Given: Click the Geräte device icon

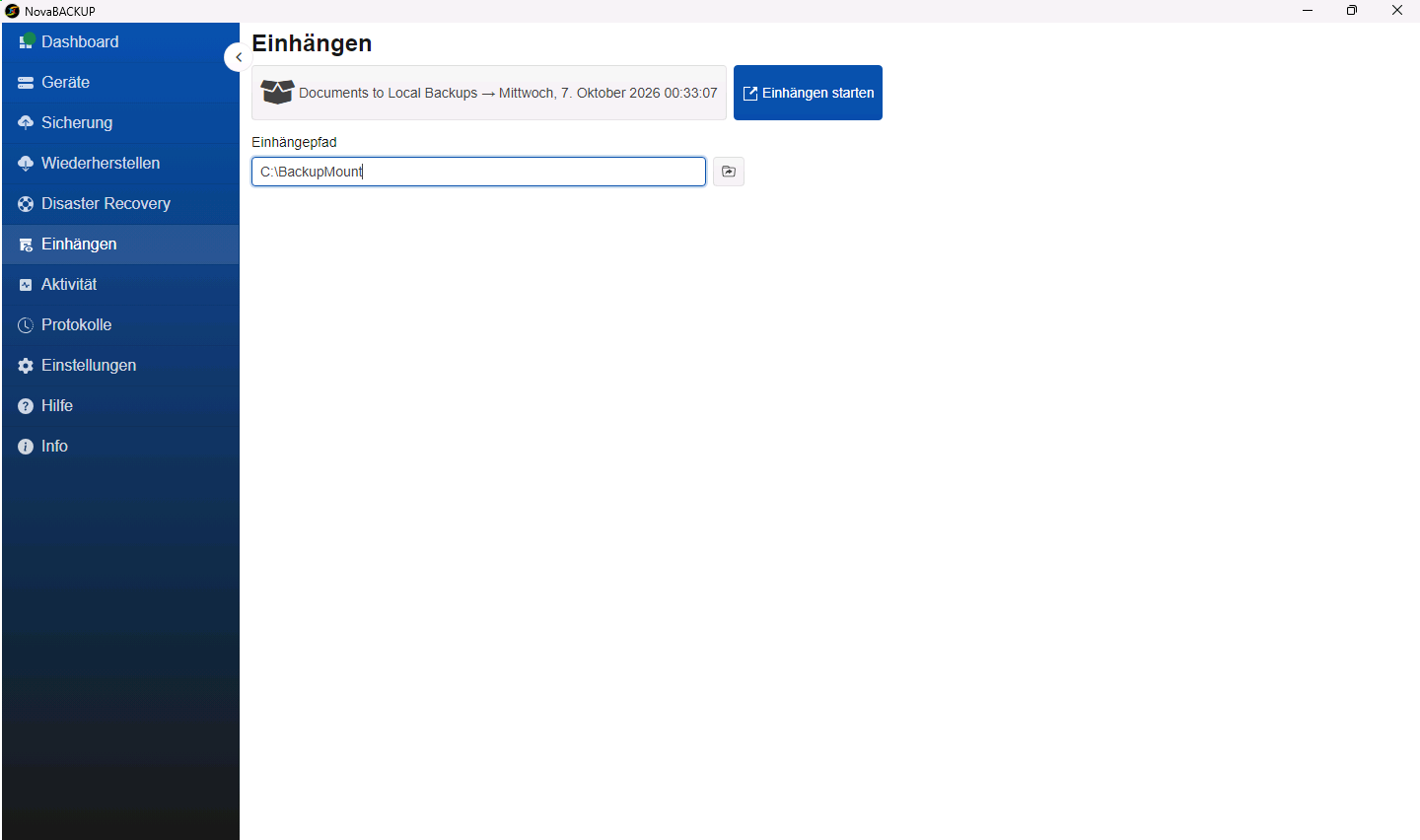Looking at the screenshot, I should coord(26,83).
